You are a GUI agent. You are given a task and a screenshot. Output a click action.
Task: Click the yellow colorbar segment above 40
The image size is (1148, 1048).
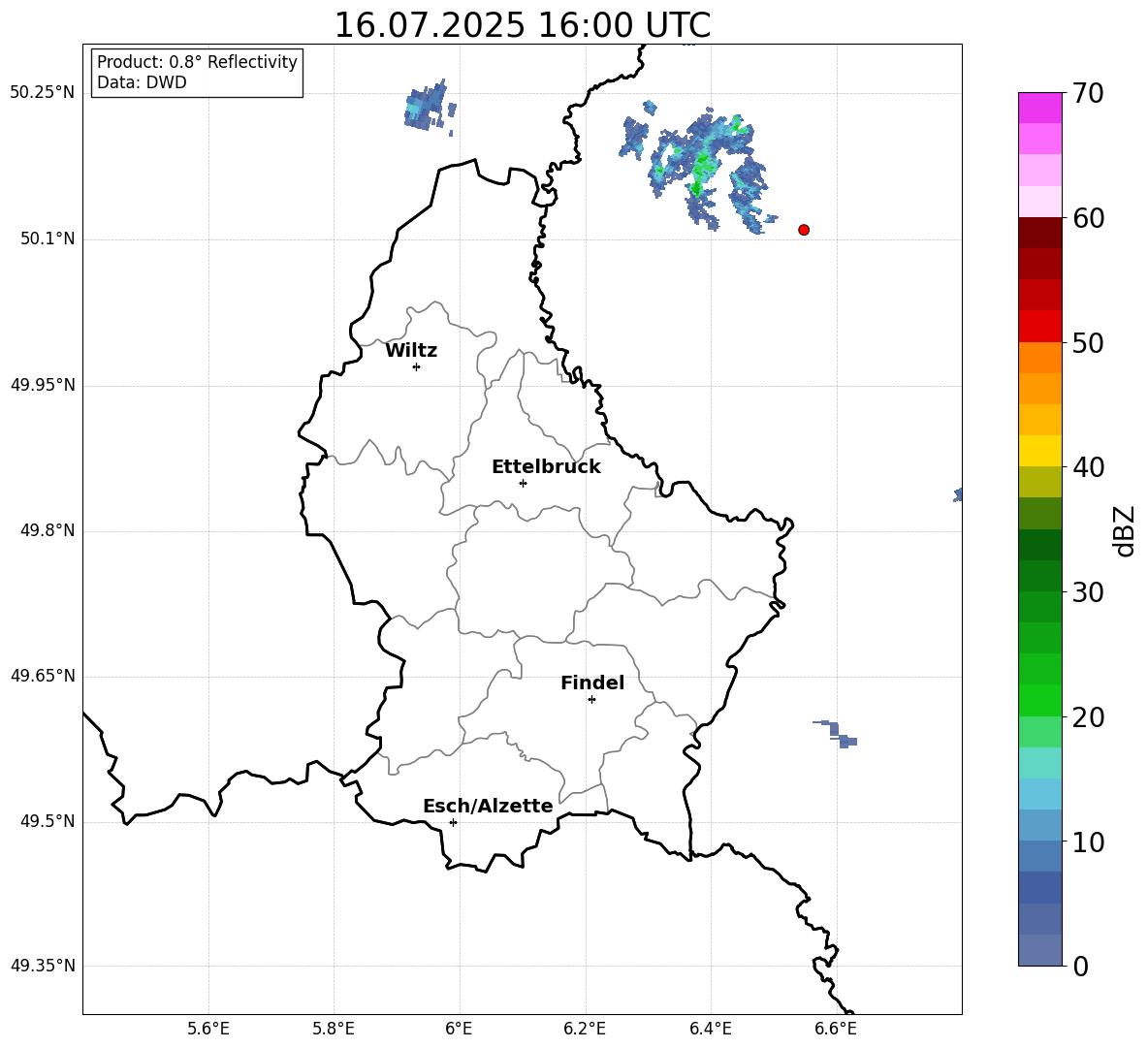click(1039, 451)
